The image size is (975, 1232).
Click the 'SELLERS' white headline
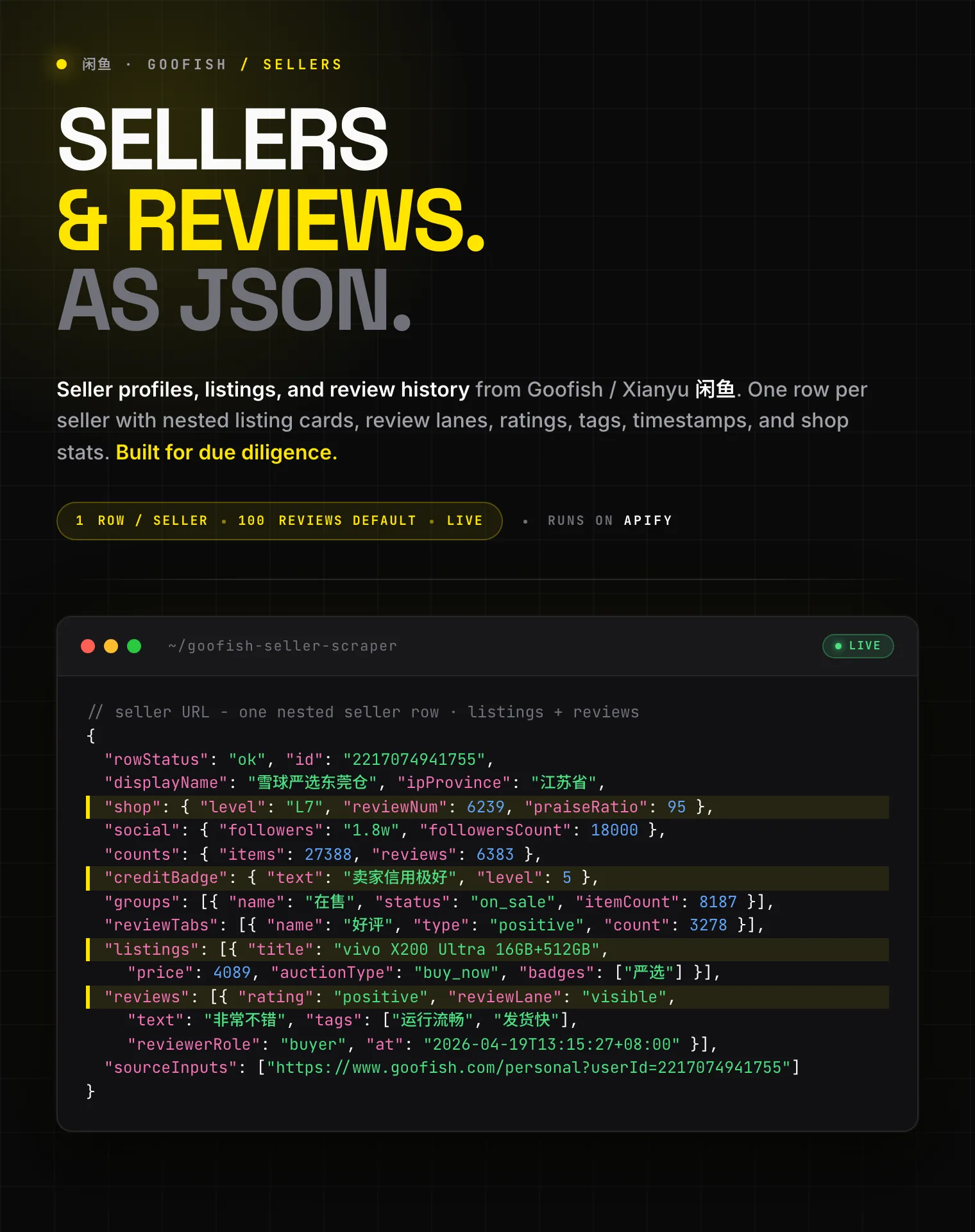pyautogui.click(x=223, y=139)
